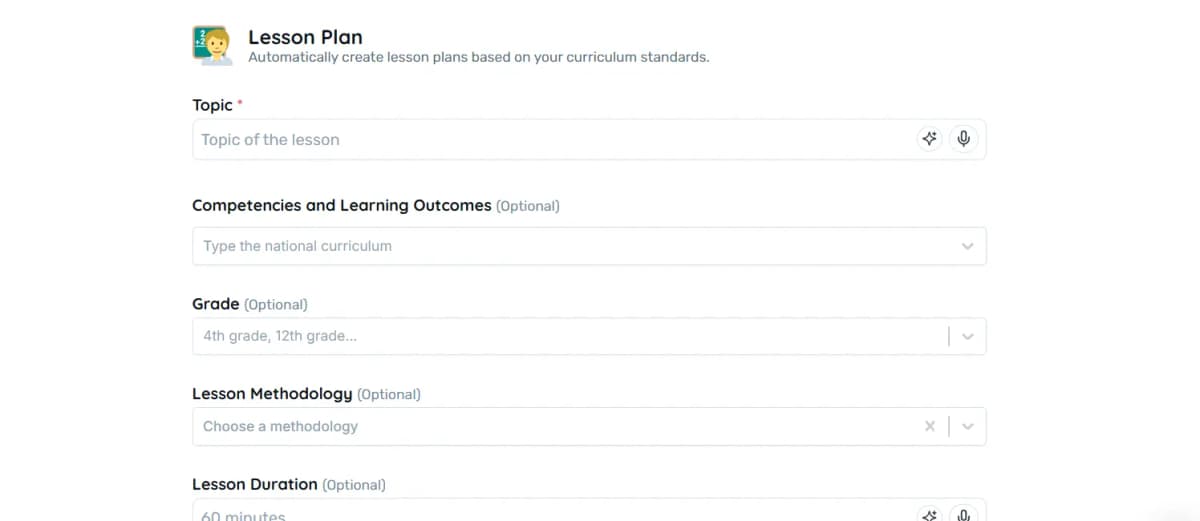The width and height of the screenshot is (1200, 521).
Task: Expand the Lesson Methodology dropdown arrow
Action: pyautogui.click(x=967, y=426)
